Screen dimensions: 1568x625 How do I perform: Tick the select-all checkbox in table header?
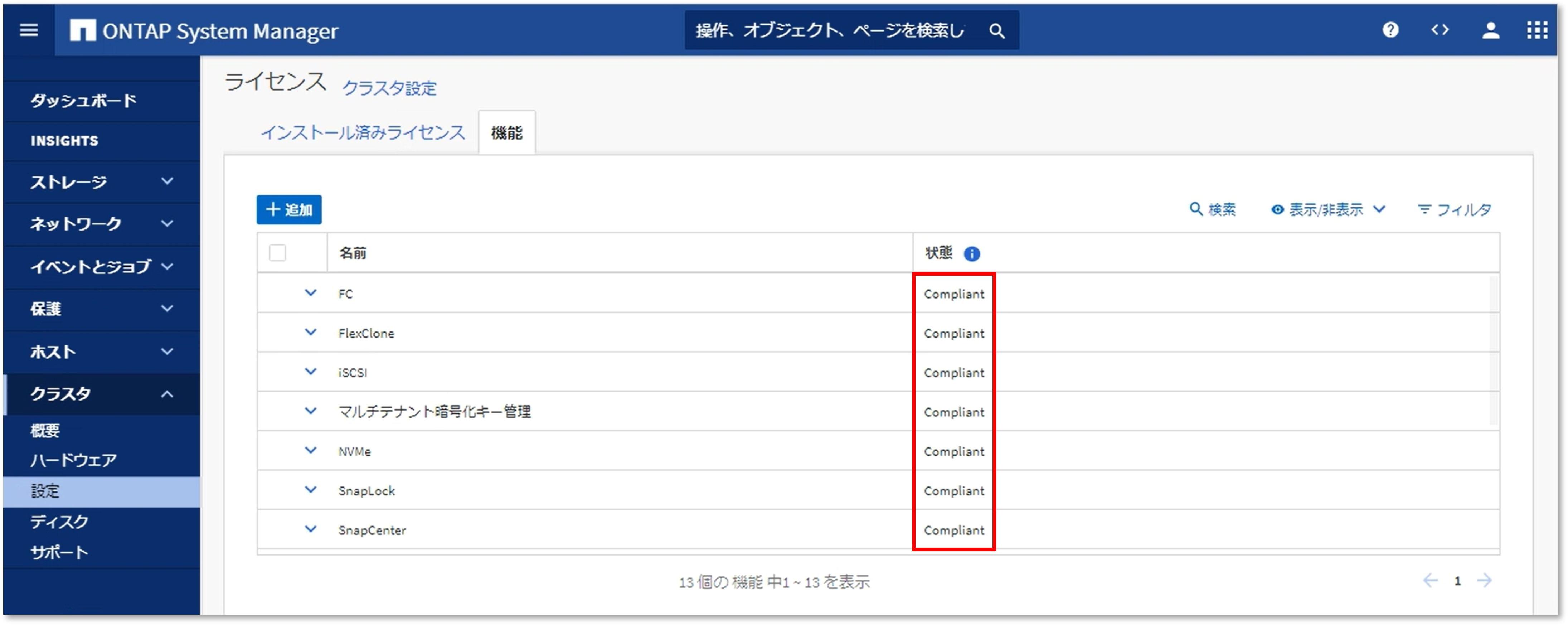click(278, 253)
